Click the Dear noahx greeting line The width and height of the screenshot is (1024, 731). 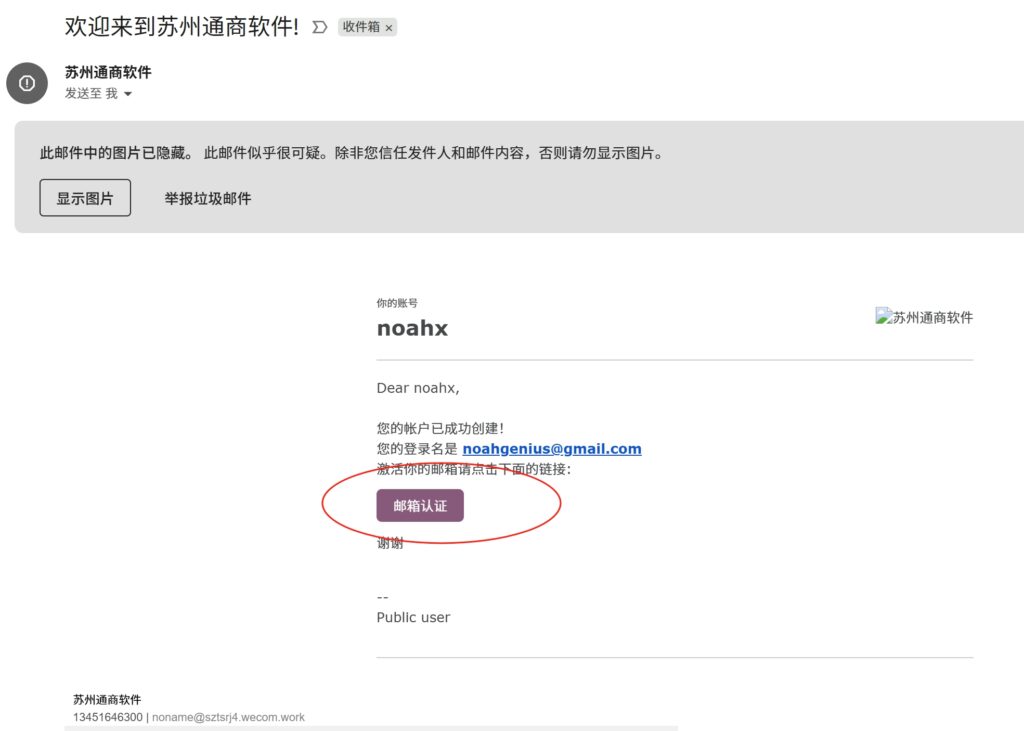pyautogui.click(x=418, y=388)
